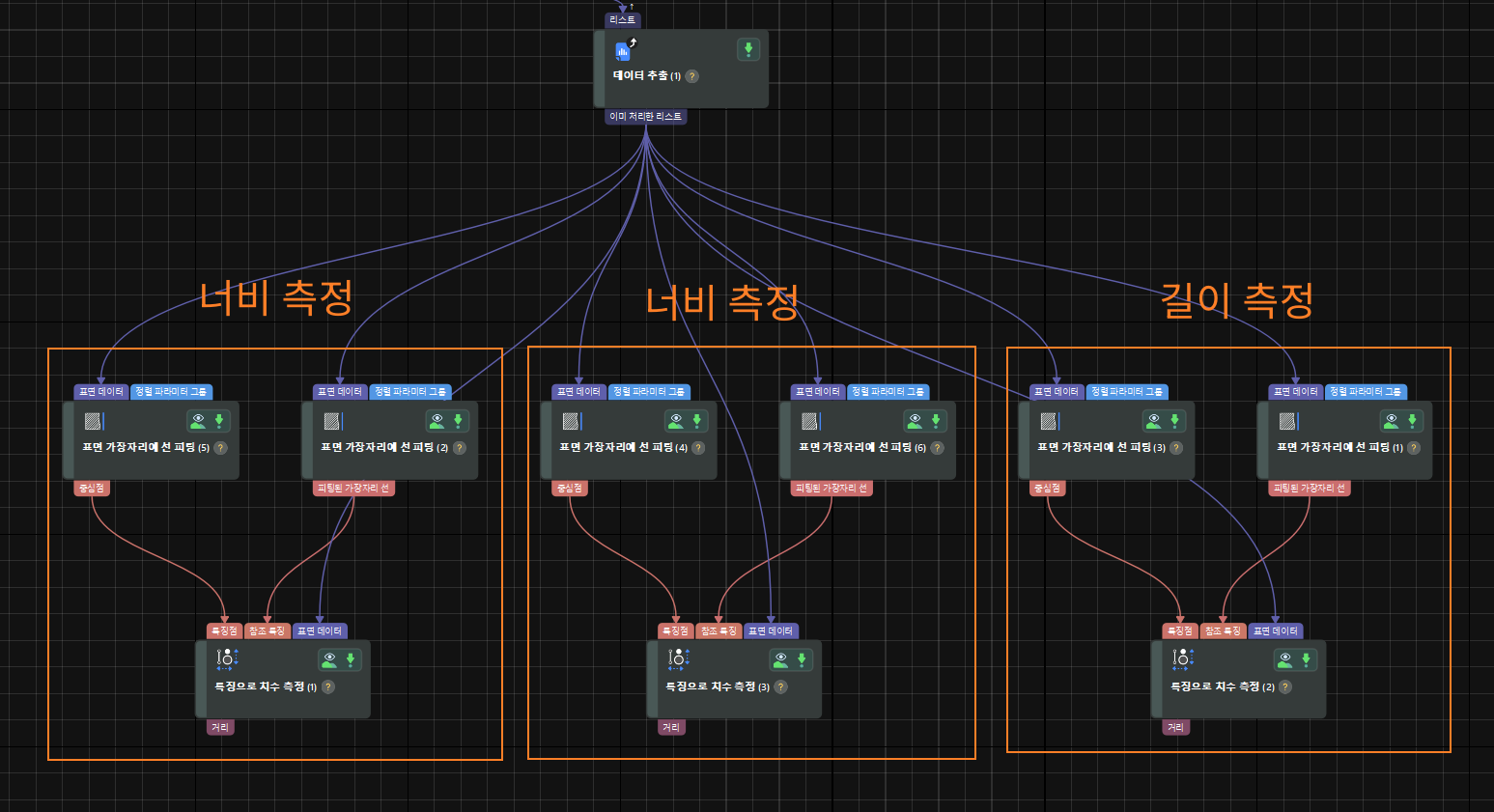Click the 표면 가장자리에 선 피팅 (5) step icon
Image resolution: width=1494 pixels, height=812 pixels.
pos(94,421)
